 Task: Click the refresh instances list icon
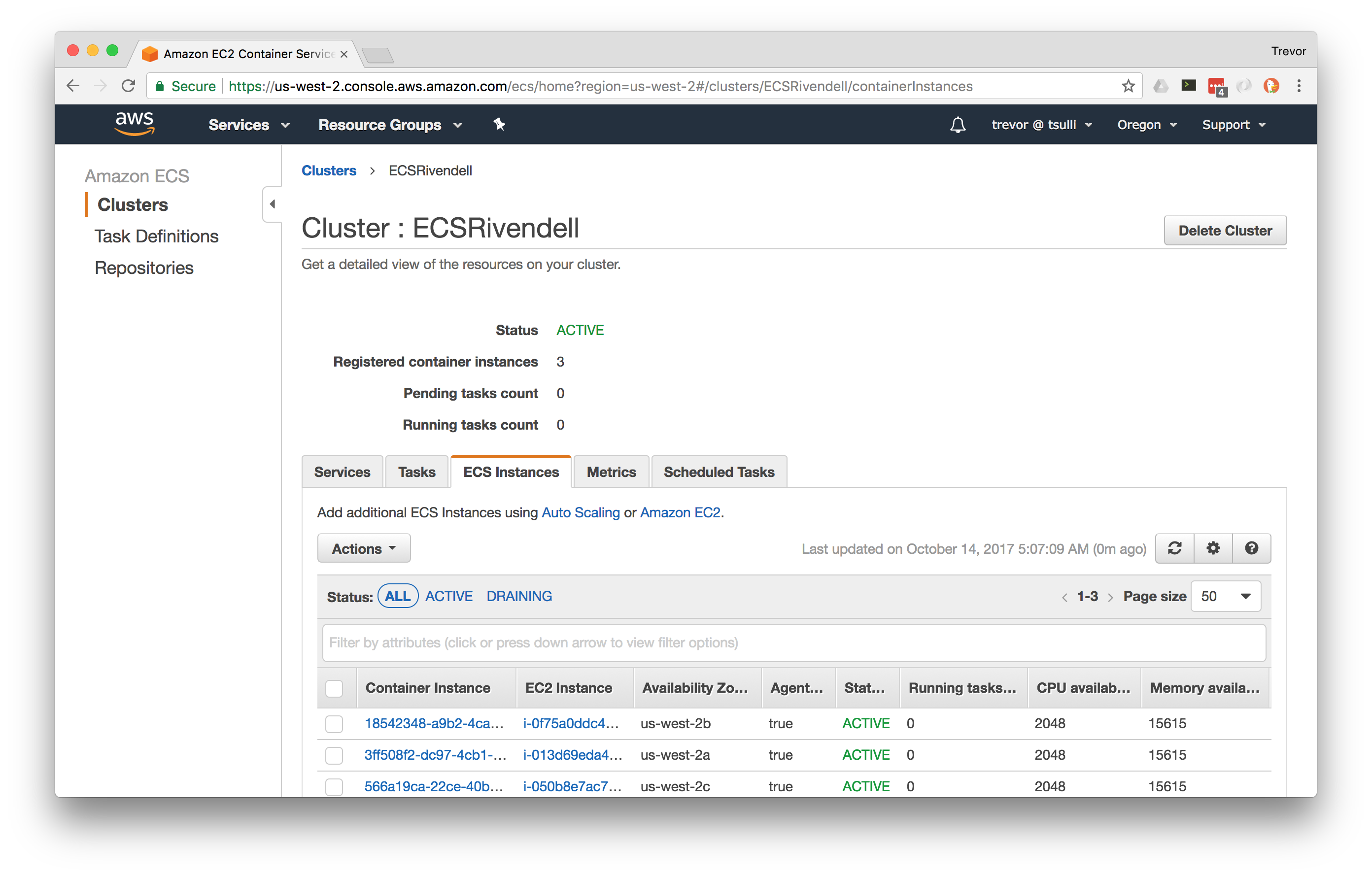(1174, 548)
